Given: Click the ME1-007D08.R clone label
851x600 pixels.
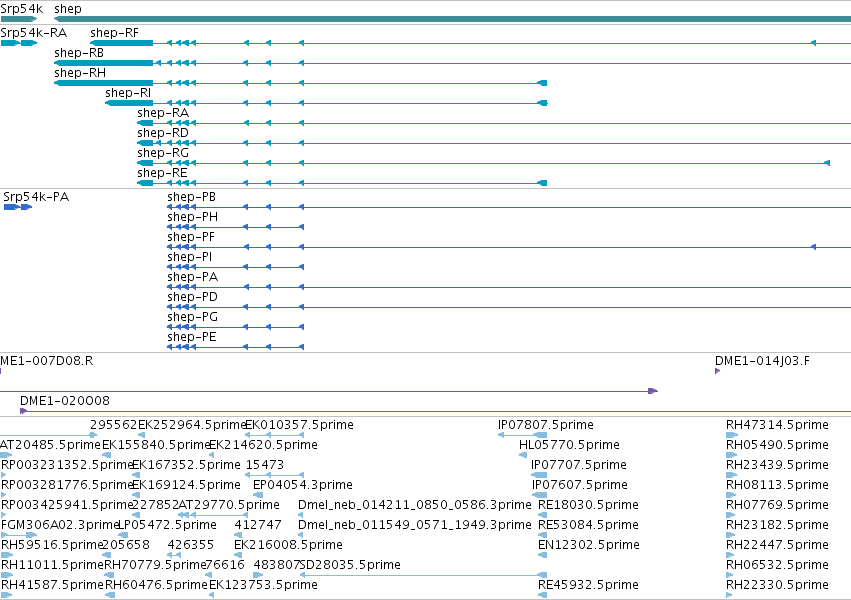Looking at the screenshot, I should click(x=47, y=361).
